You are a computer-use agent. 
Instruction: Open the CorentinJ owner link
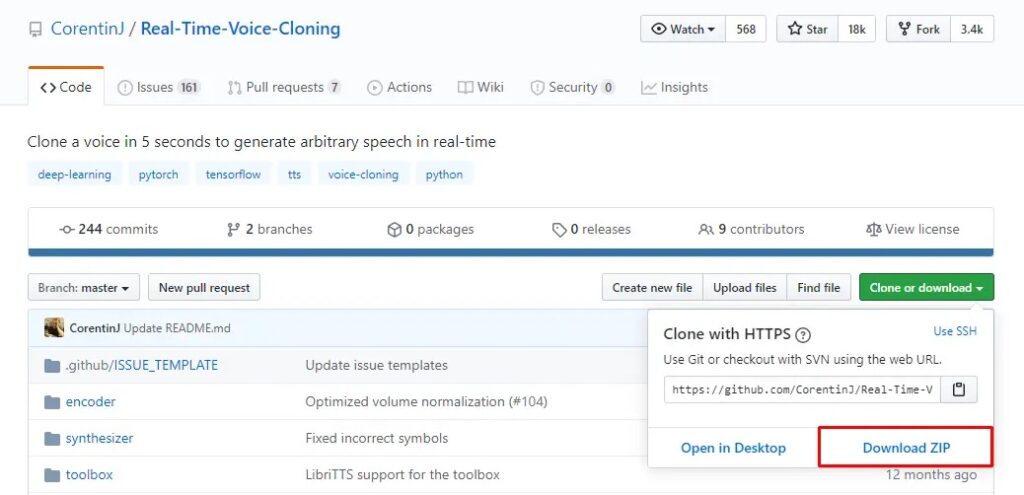(87, 29)
